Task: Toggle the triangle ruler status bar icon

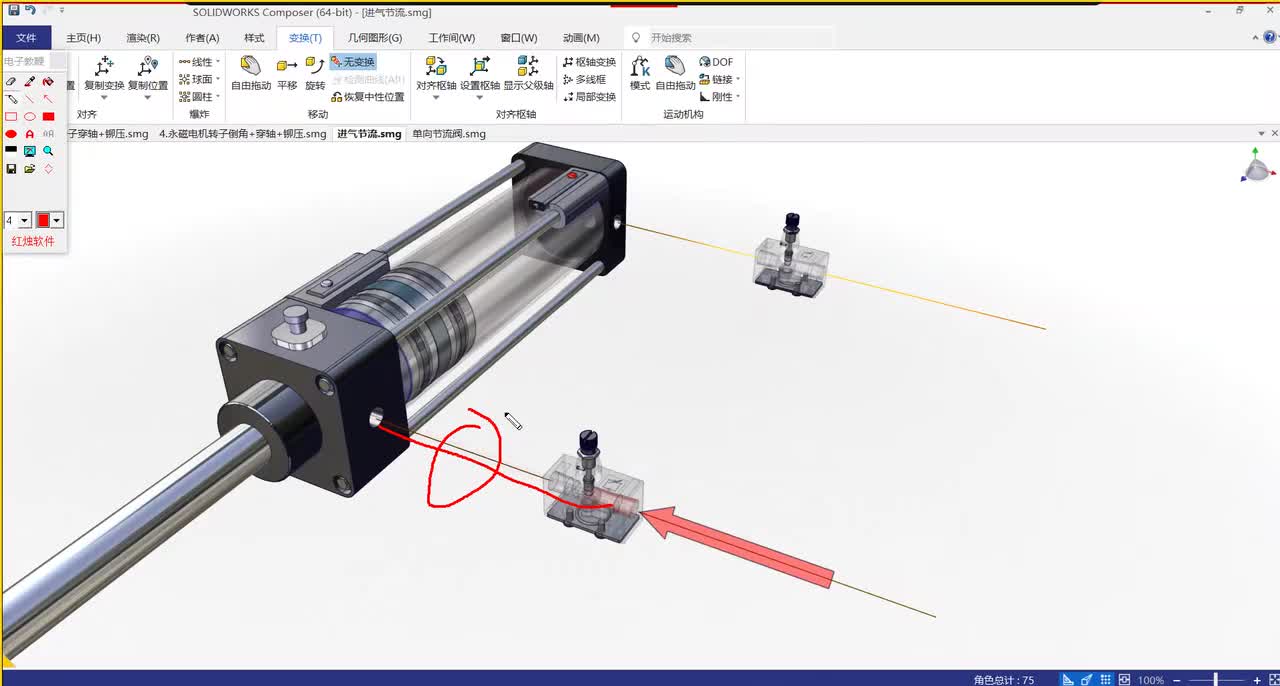Action: click(1068, 680)
